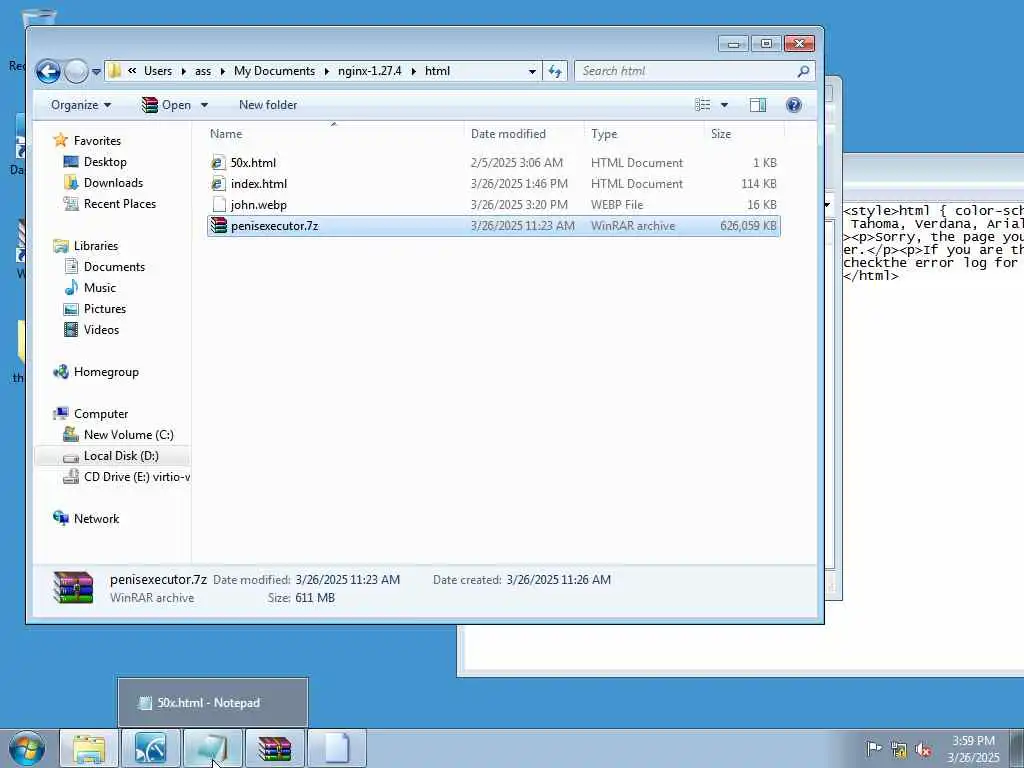Image resolution: width=1024 pixels, height=768 pixels.
Task: Click the Windows Explorer taskbar icon
Action: 89,748
